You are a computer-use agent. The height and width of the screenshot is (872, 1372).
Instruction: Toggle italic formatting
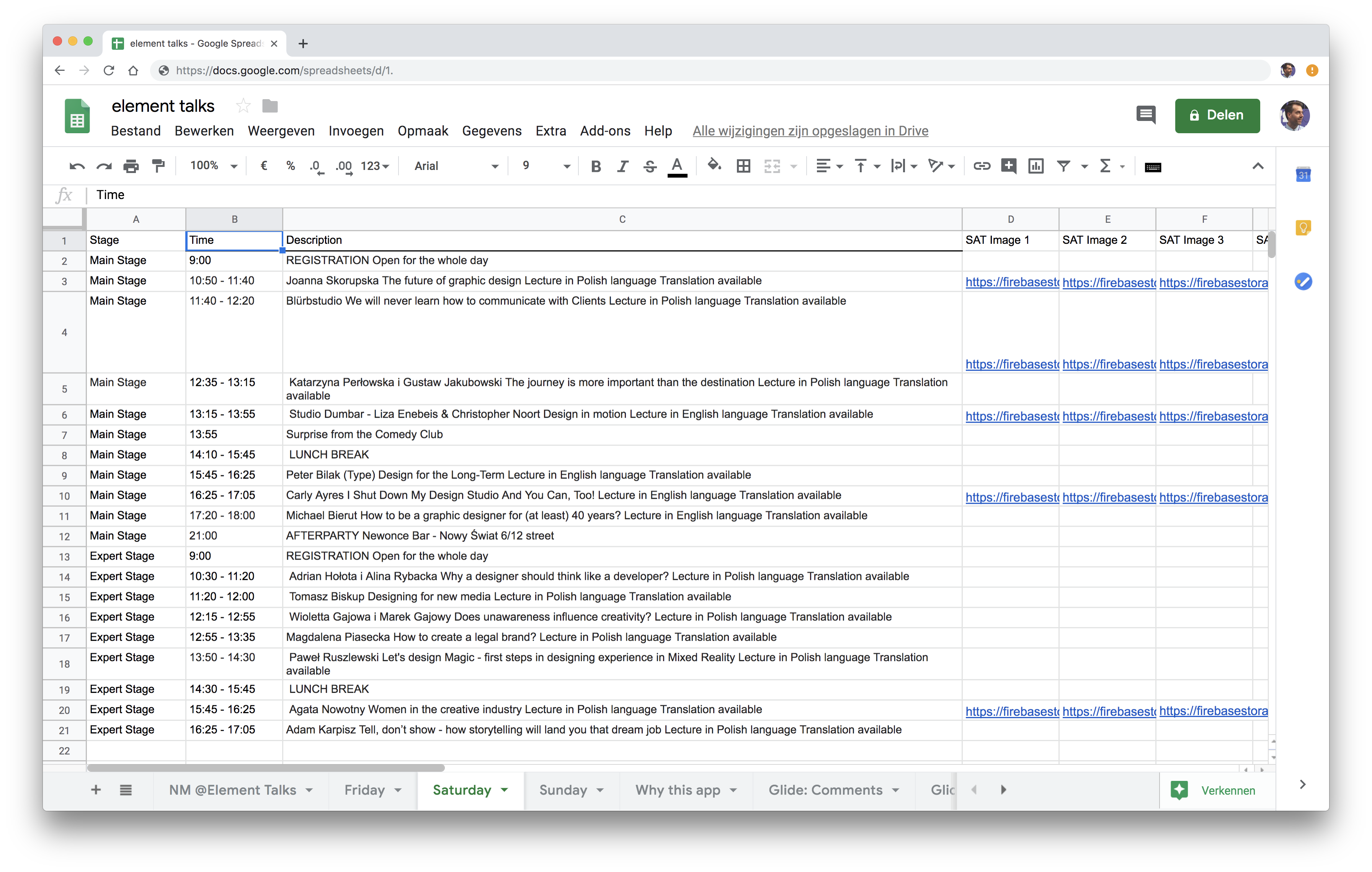(622, 166)
